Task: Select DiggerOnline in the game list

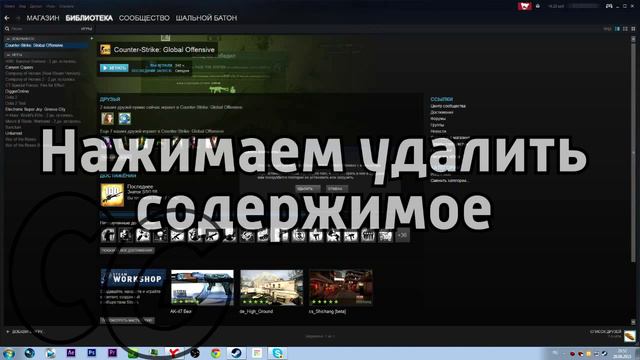Action: tap(17, 91)
